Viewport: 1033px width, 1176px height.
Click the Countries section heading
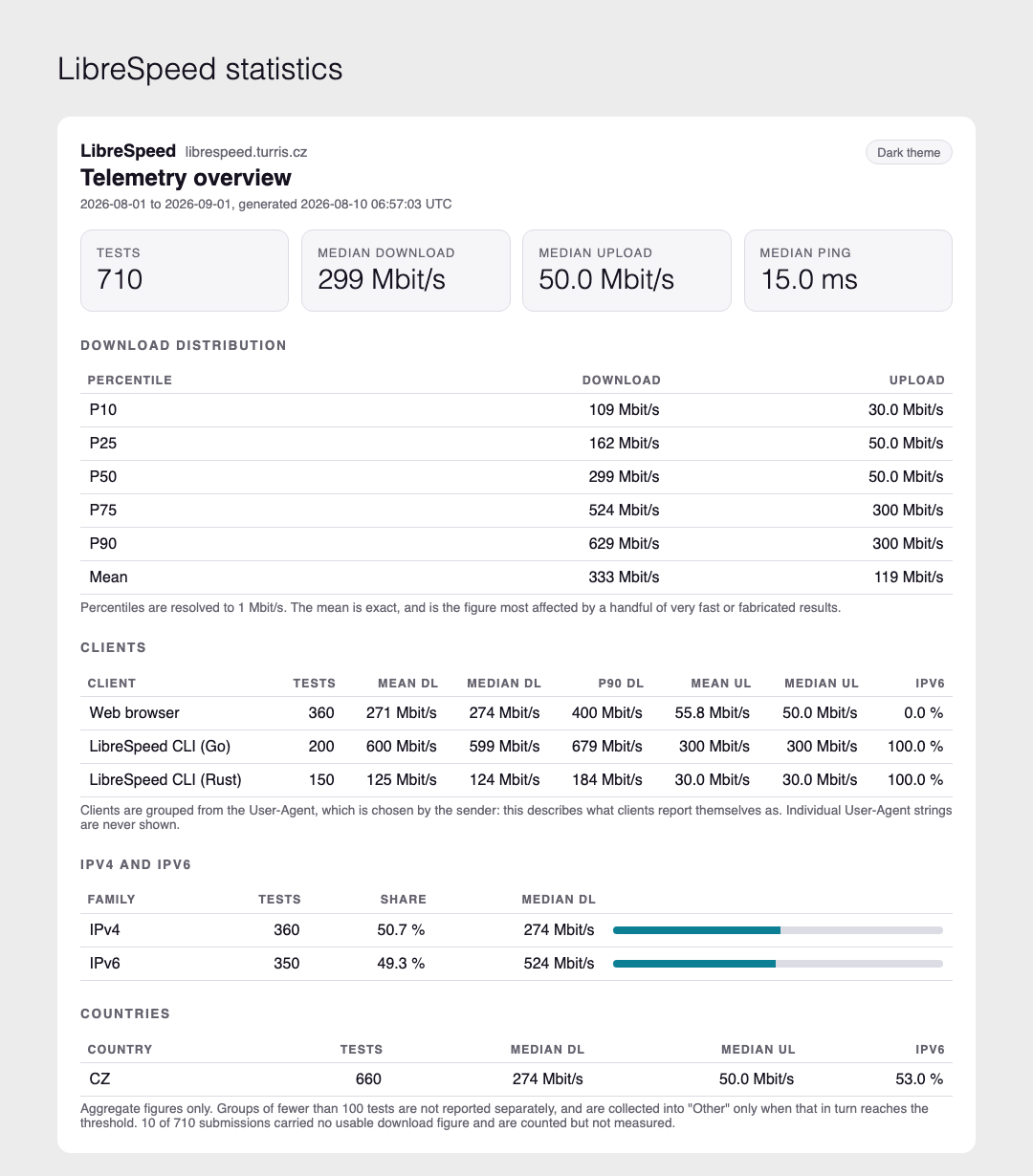pyautogui.click(x=125, y=1013)
